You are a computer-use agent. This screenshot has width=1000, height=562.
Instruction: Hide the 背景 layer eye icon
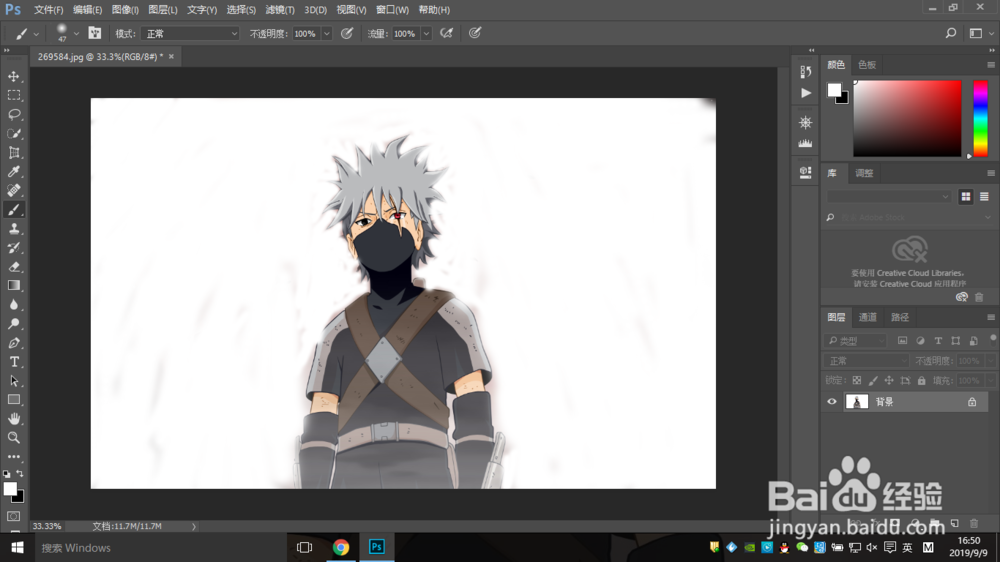pyautogui.click(x=832, y=402)
